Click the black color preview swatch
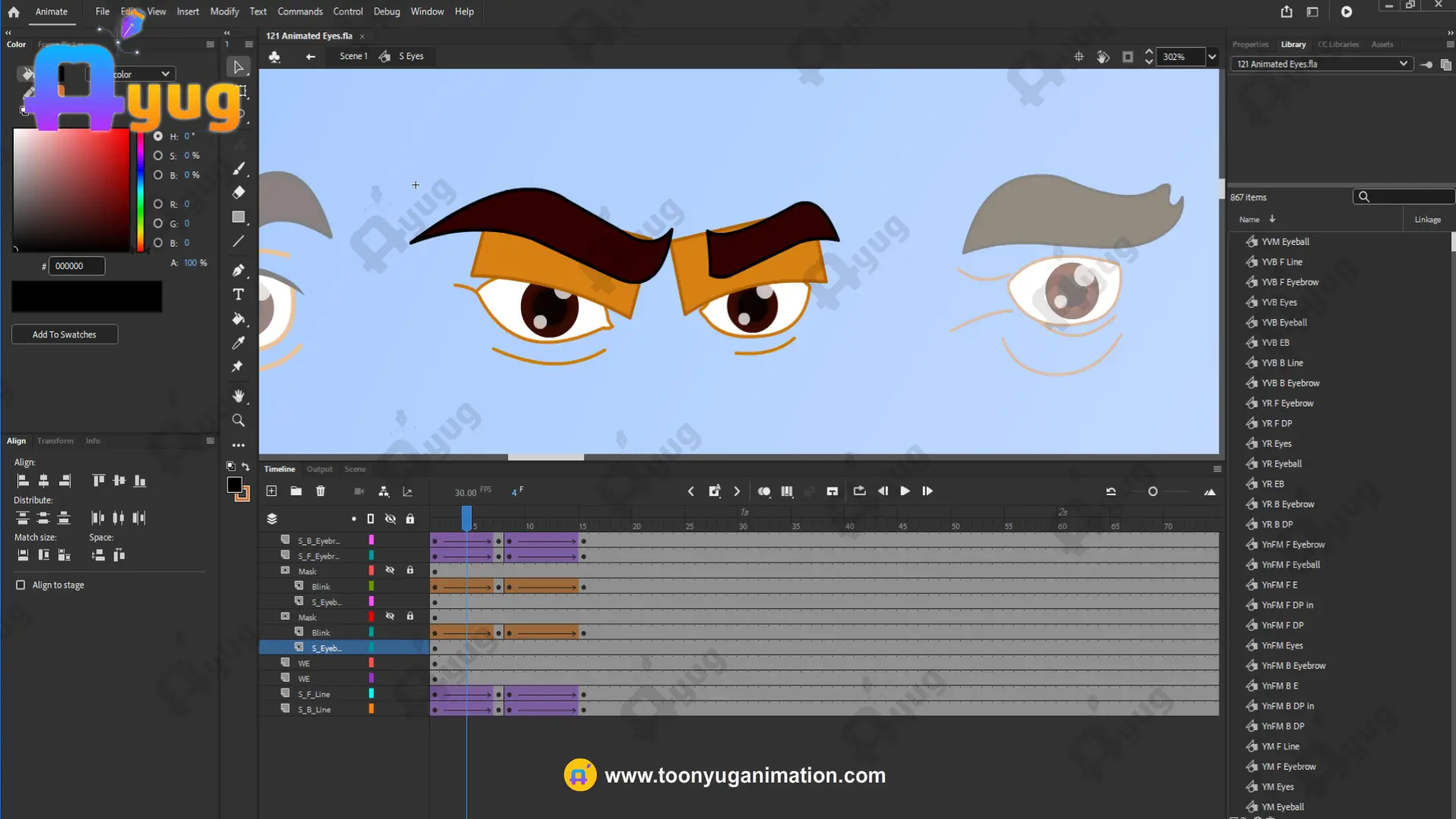The image size is (1456, 819). (x=86, y=297)
